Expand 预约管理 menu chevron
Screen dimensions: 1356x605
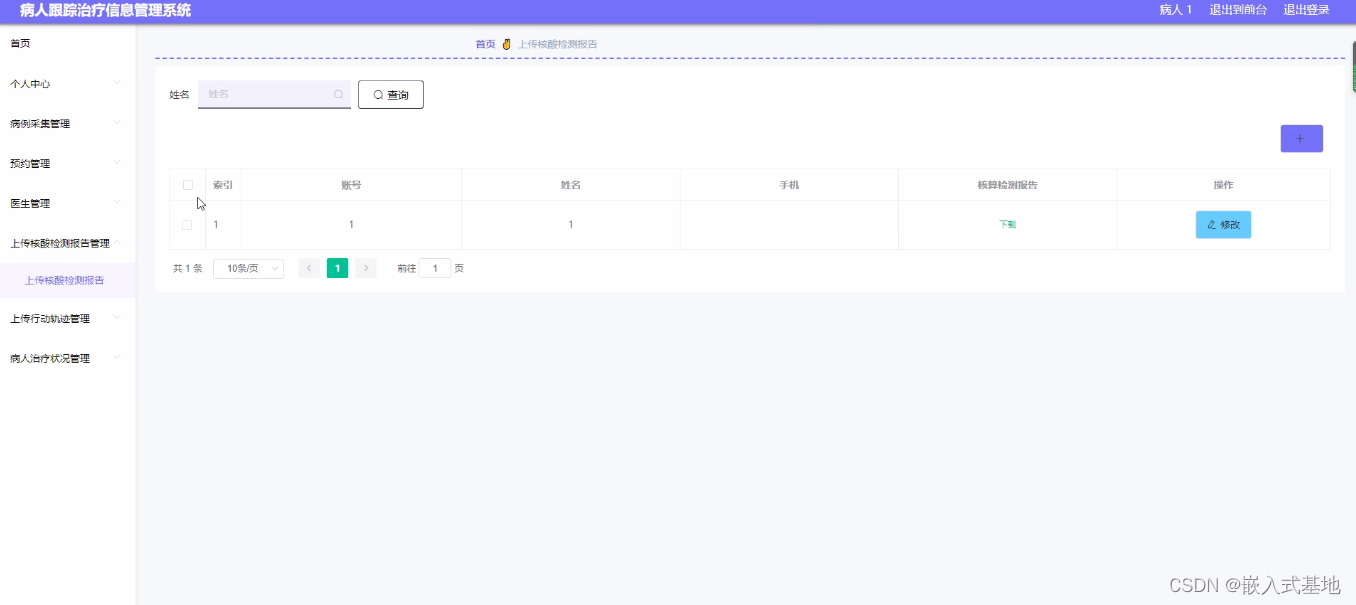point(117,163)
